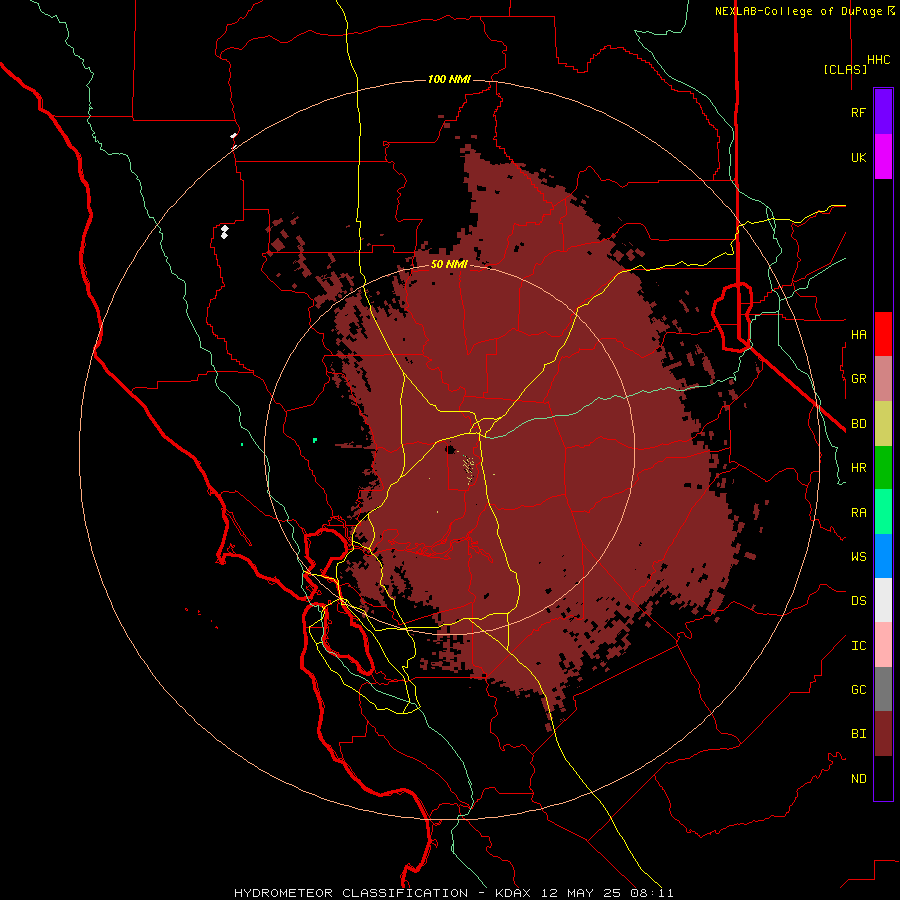Click the ND black legend swatch
The height and width of the screenshot is (900, 900).
tap(883, 778)
